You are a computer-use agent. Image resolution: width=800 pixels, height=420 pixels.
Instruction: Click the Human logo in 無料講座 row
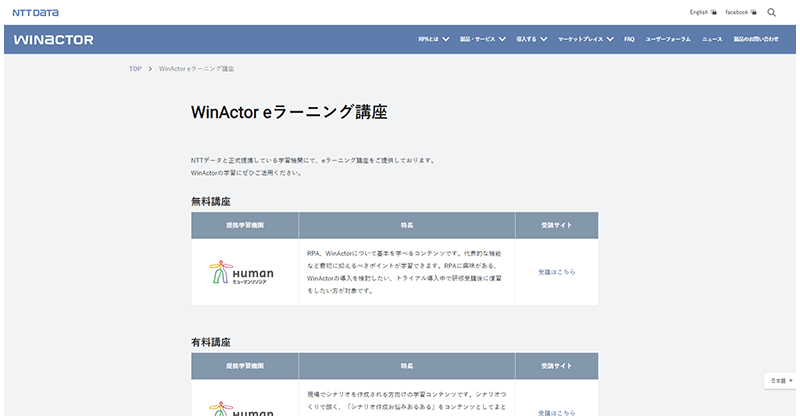point(241,273)
